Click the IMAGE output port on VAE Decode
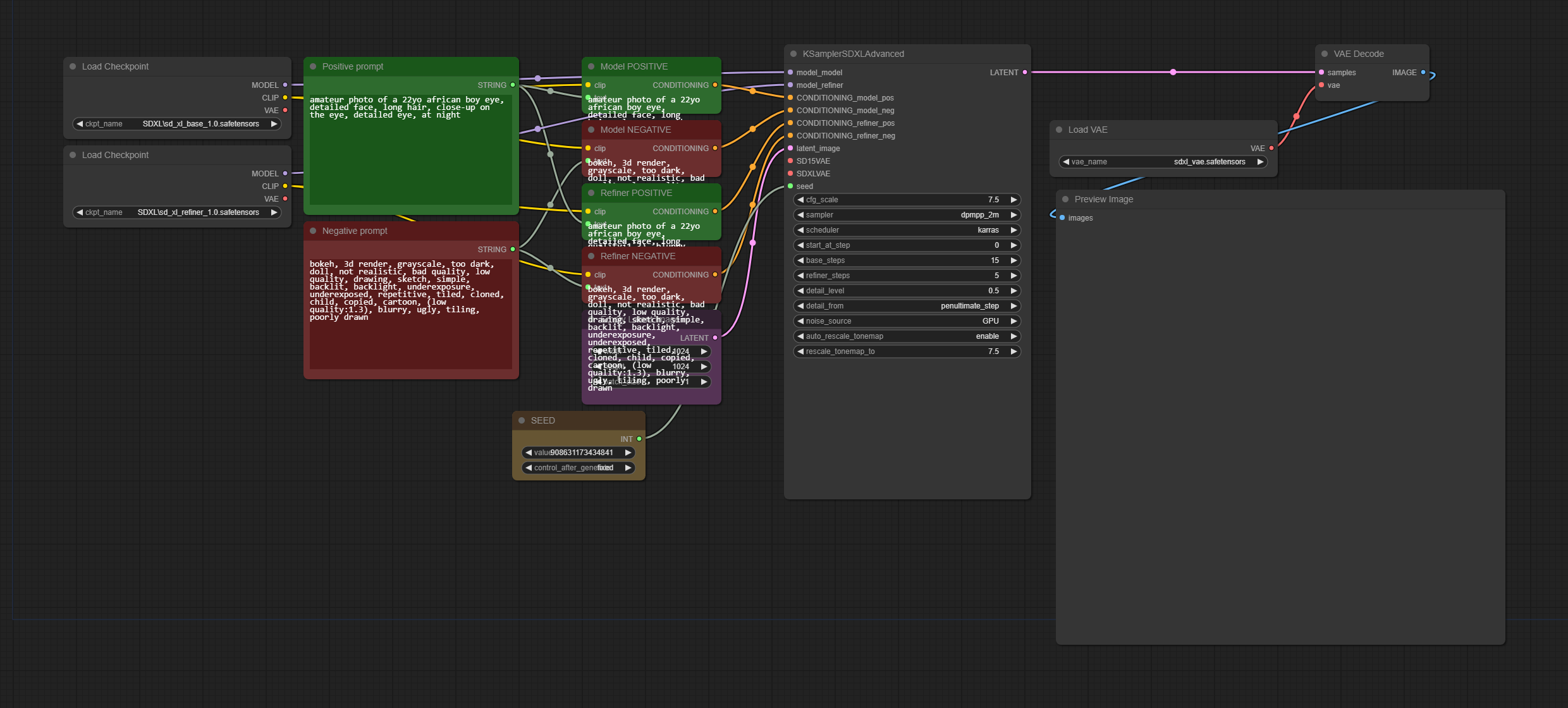 coord(1423,72)
